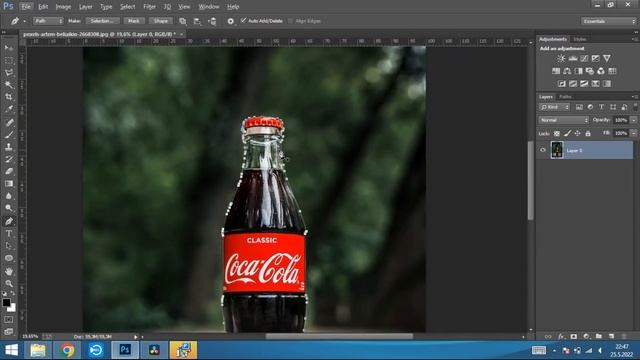Toggle Quick Mask mode
640x360 pixels.
(9, 320)
